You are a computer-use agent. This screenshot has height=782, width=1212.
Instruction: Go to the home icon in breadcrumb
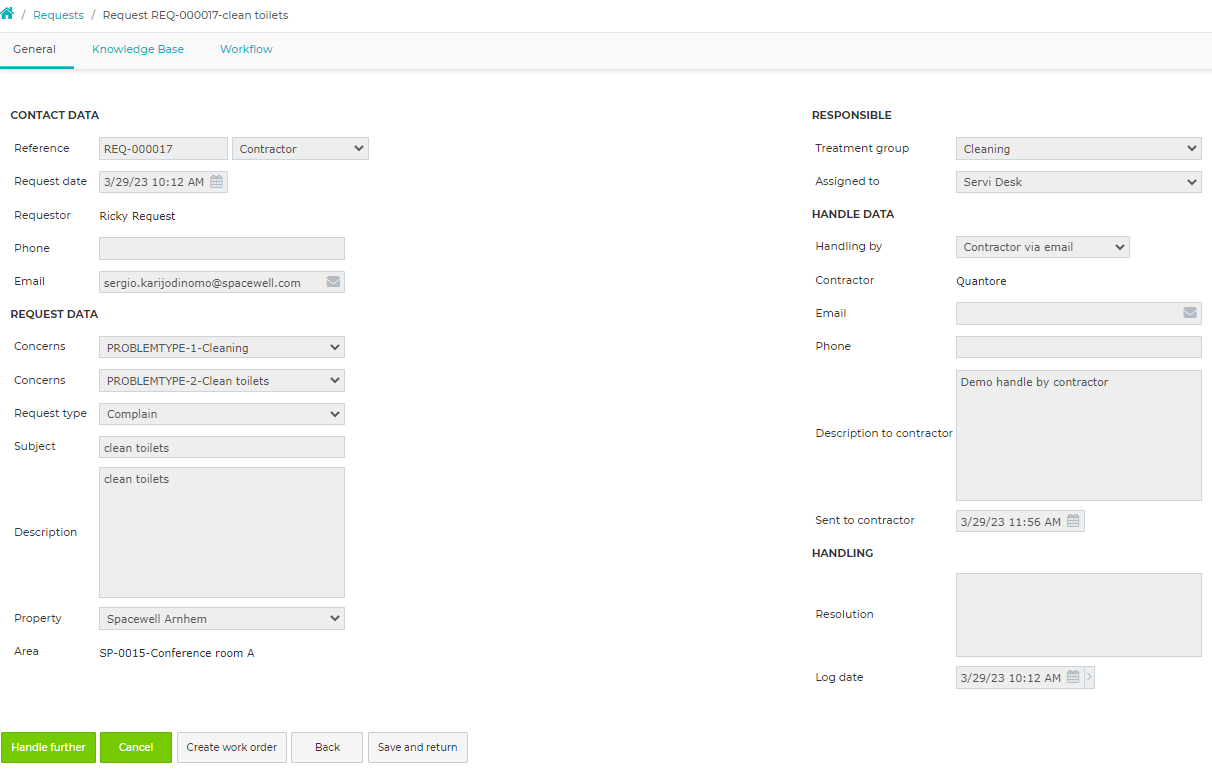pos(7,14)
